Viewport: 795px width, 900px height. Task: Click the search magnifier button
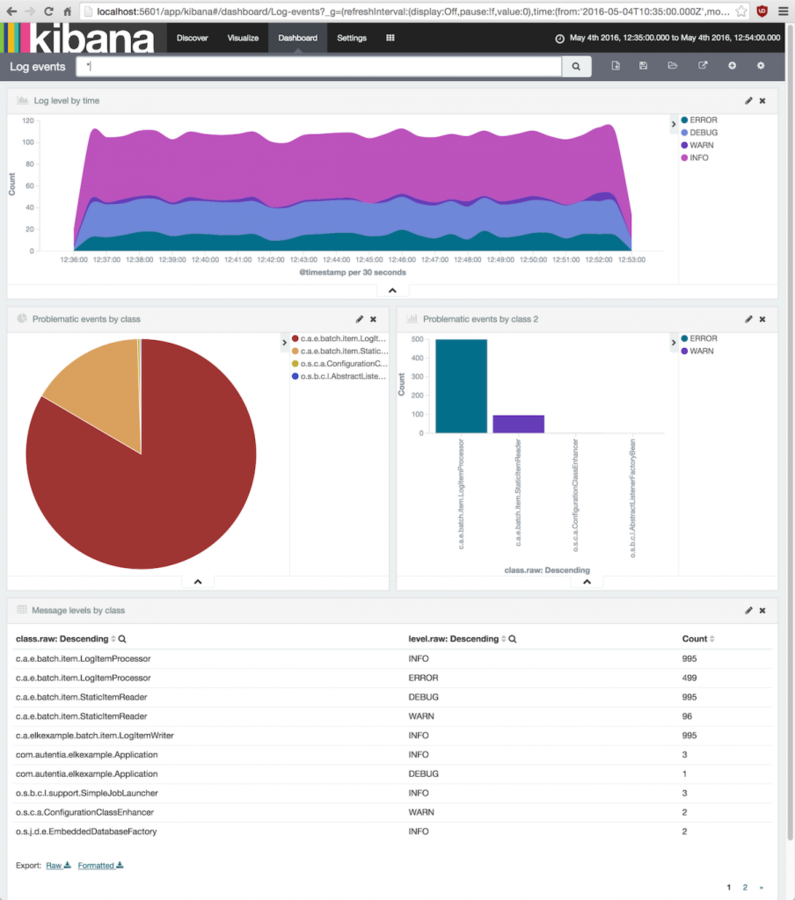(x=576, y=67)
